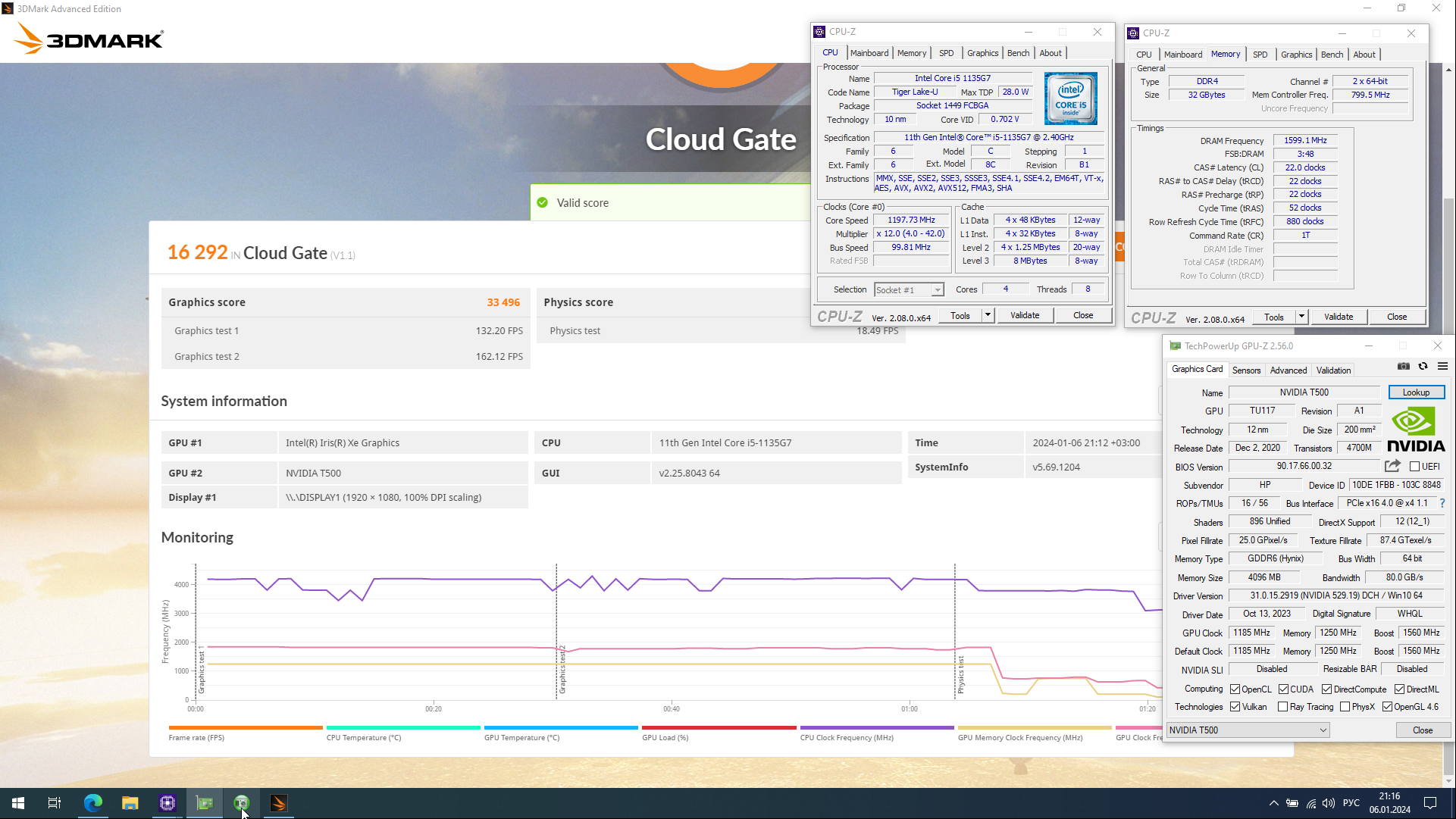This screenshot has width=1456, height=819.
Task: Click Validate in the first CPU-Z window
Action: pos(1024,316)
